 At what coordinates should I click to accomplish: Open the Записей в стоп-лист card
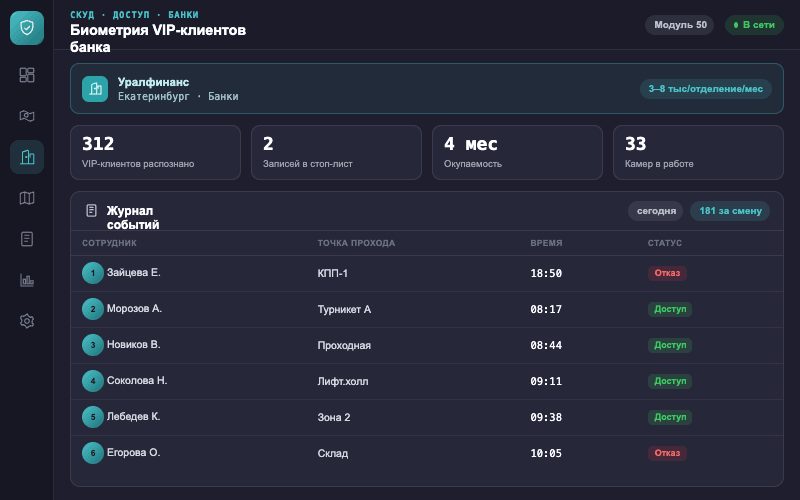[336, 153]
